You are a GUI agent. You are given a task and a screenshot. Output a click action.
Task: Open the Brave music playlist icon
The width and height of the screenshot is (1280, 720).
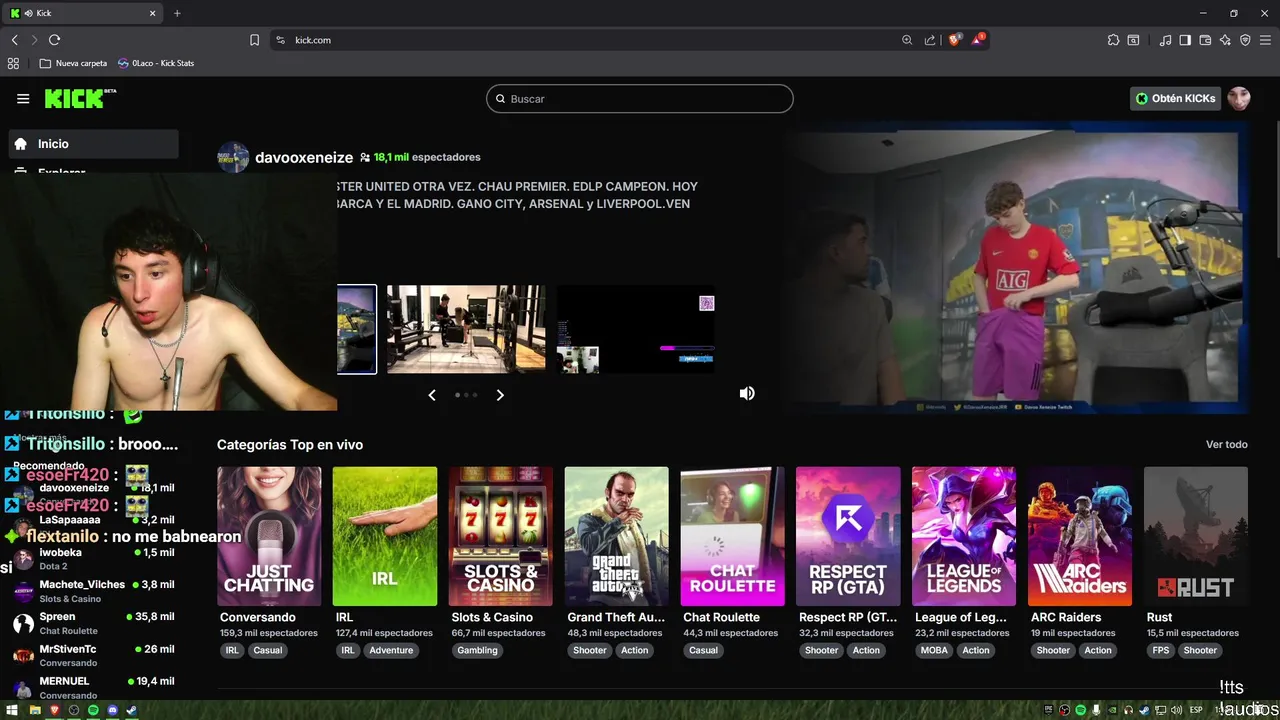click(x=1165, y=40)
